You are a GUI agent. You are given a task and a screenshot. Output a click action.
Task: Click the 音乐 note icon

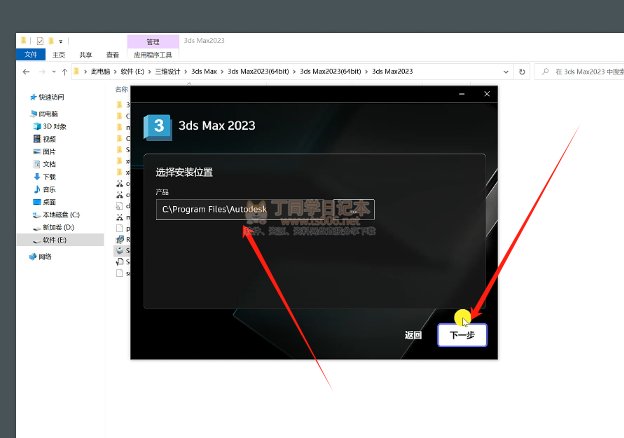point(37,189)
